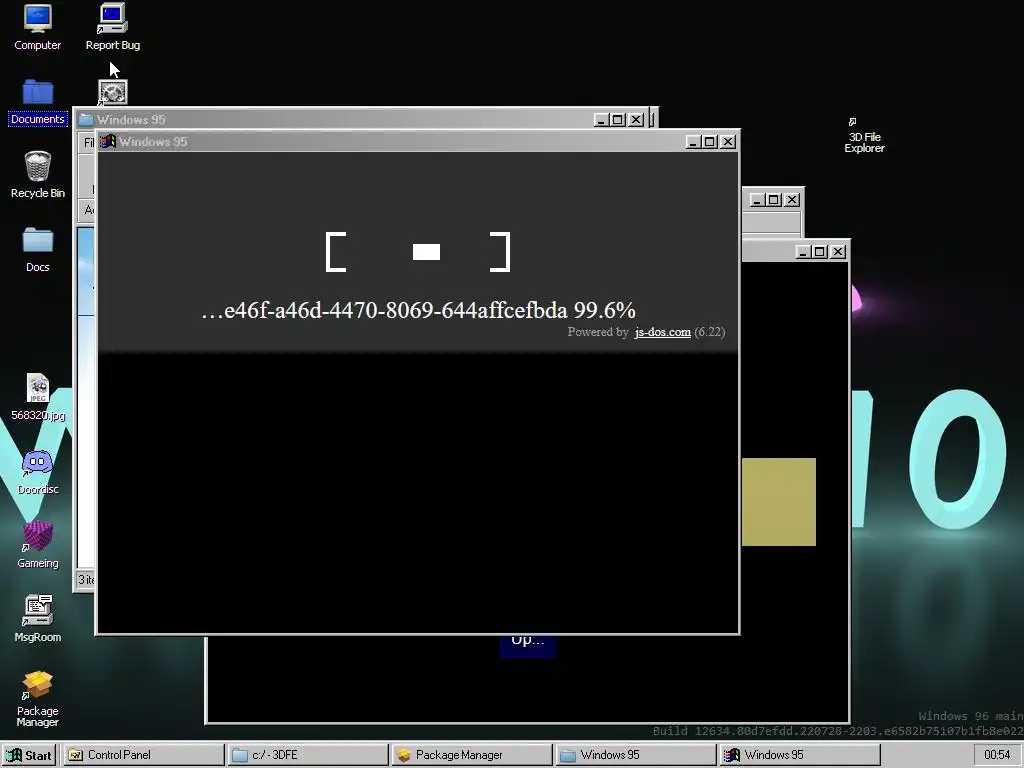Click the js-dos loading progress indicator

pyautogui.click(x=418, y=252)
